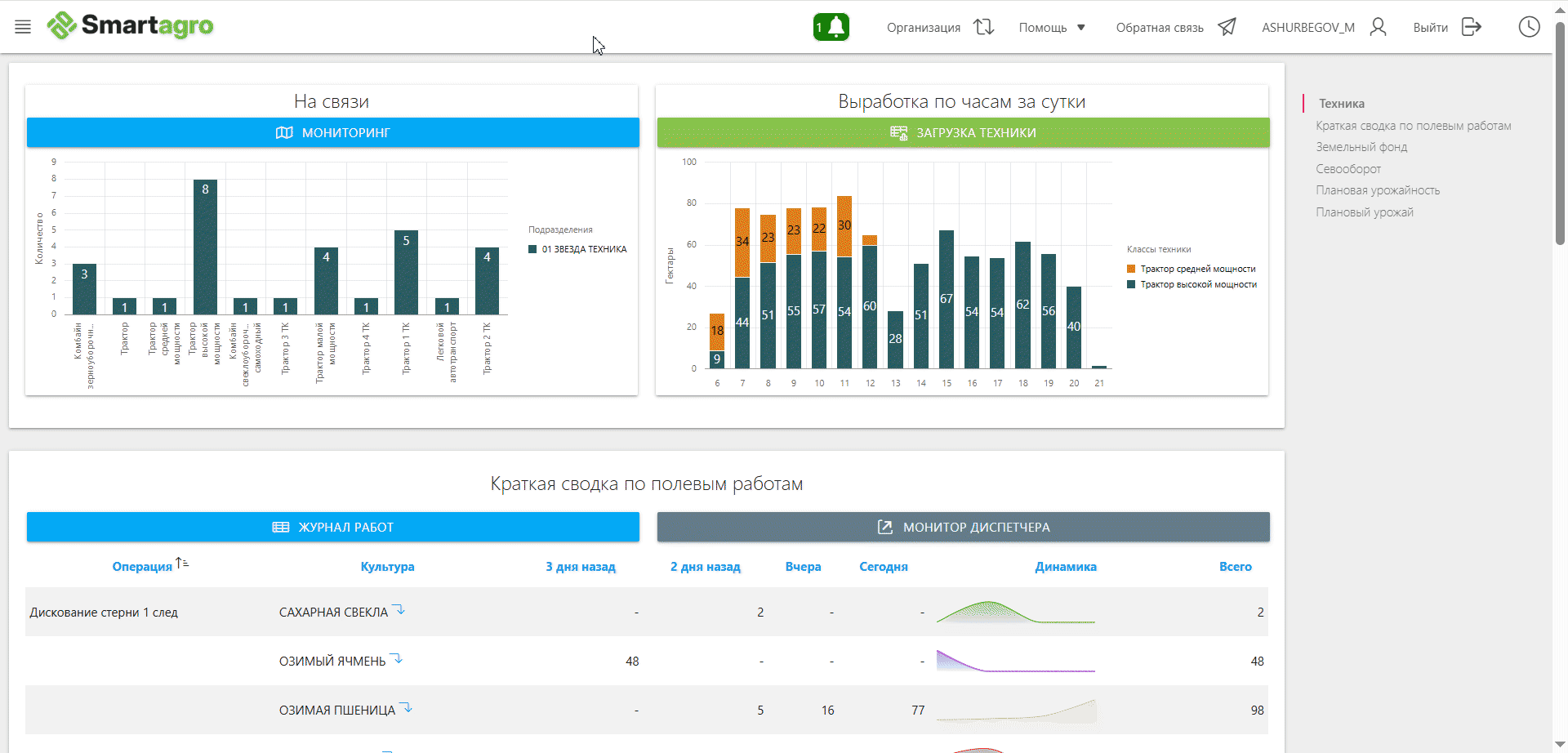Screen dimensions: 1568x753
Task: Click the tallest bar showing value 8
Action: 205,247
